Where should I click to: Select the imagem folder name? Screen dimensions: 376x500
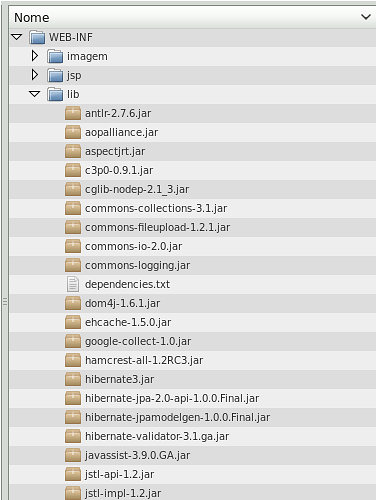(x=87, y=56)
